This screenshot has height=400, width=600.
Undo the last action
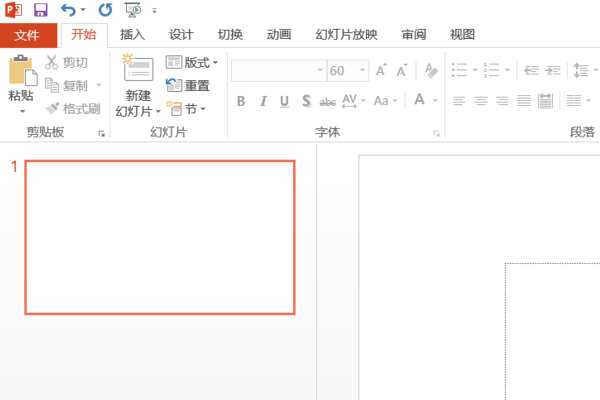(68, 10)
